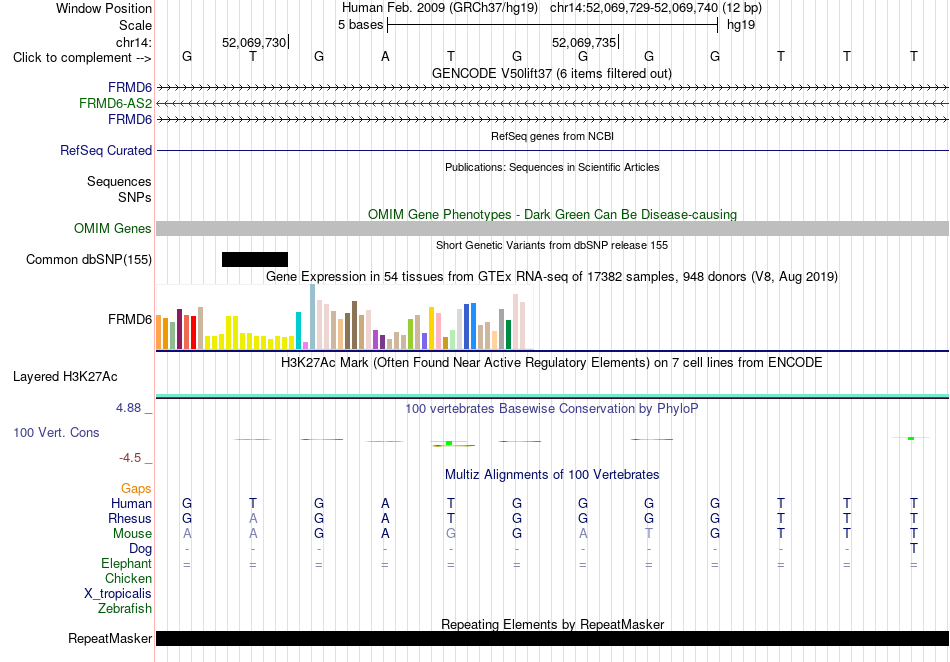The width and height of the screenshot is (950, 662).
Task: Click the Common dbSNP(155) label
Action: point(89,259)
